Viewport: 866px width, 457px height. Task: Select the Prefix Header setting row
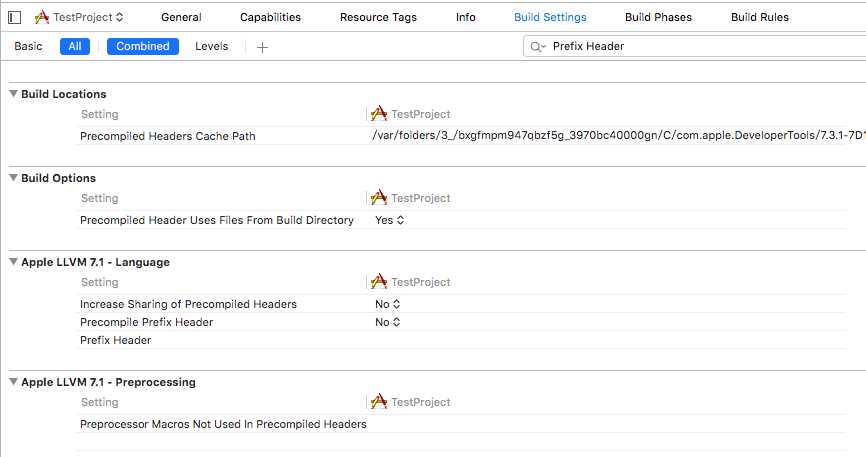pyautogui.click(x=115, y=340)
